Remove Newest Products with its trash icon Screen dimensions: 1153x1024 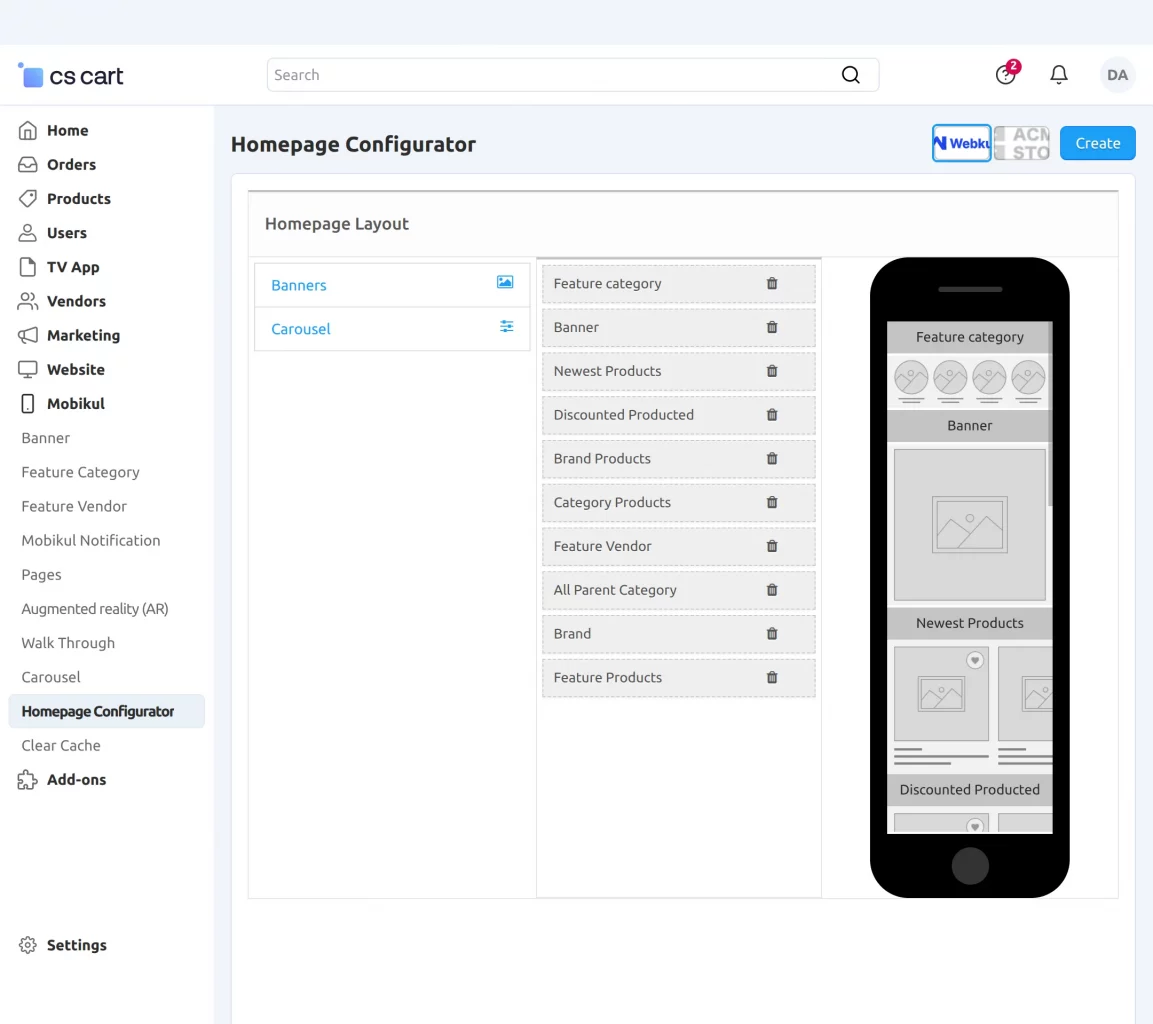772,371
